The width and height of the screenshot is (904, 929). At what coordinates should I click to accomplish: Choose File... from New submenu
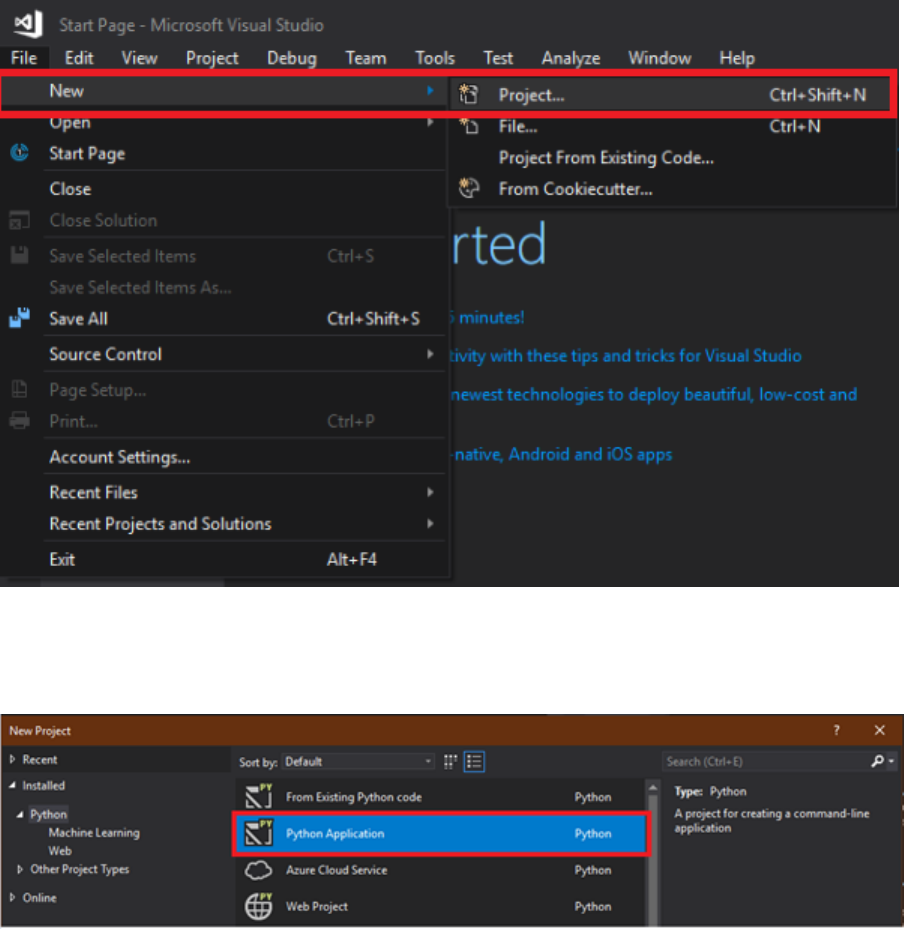670,126
